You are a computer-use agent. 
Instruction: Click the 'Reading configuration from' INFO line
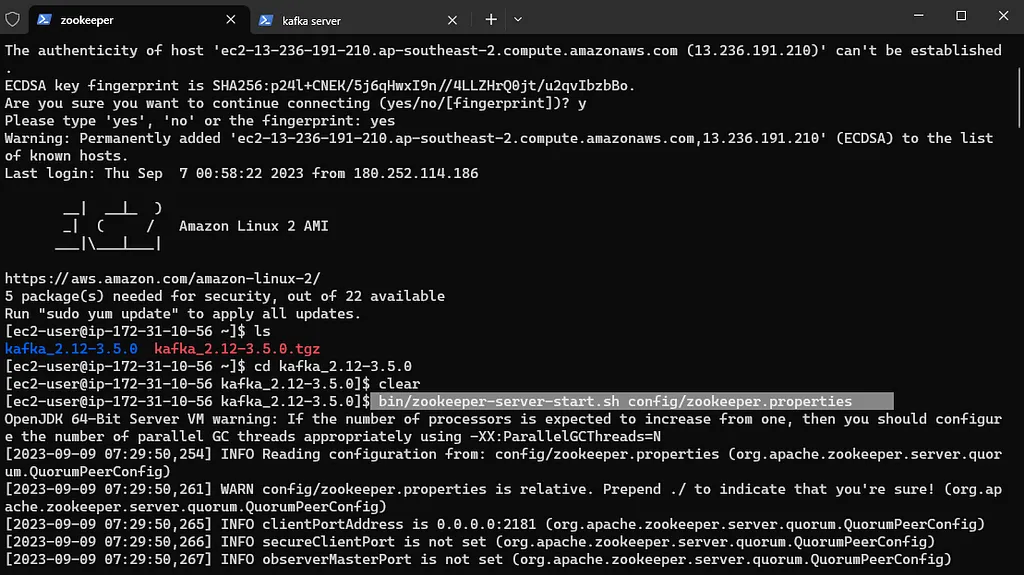(x=503, y=463)
